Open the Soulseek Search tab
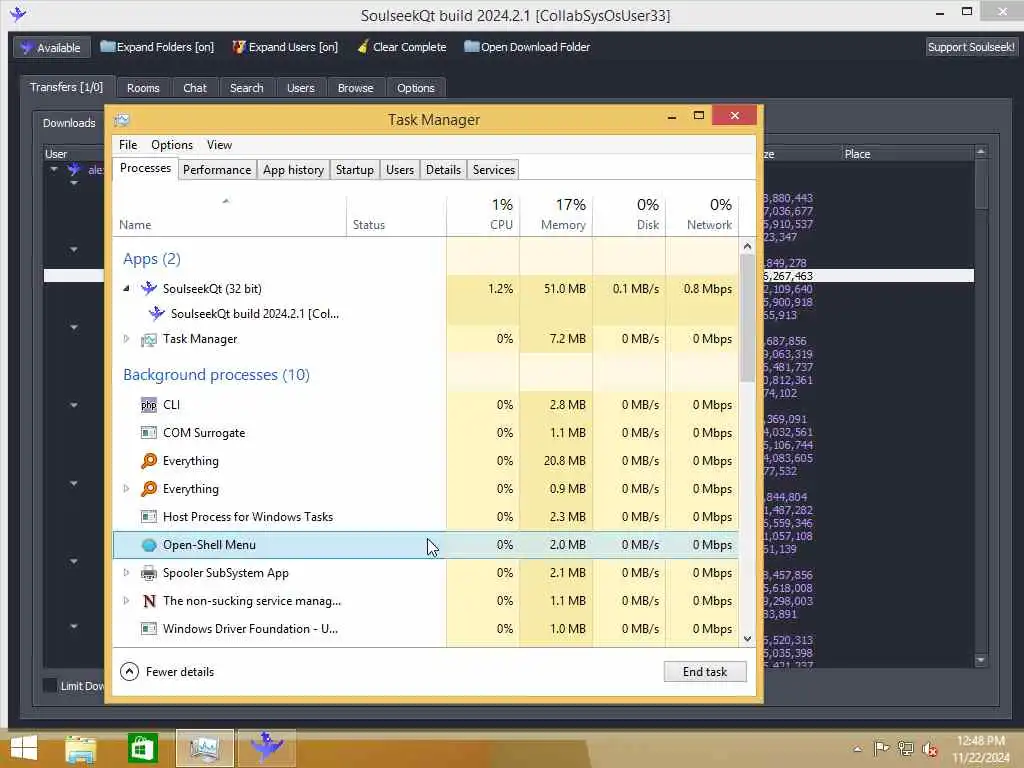This screenshot has width=1024, height=768. pyautogui.click(x=246, y=88)
